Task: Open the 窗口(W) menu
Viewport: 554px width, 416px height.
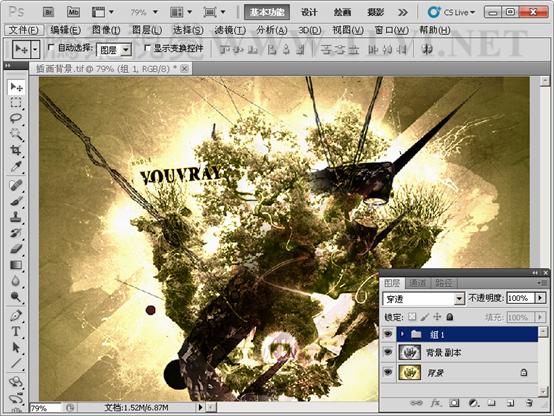Action: tap(391, 30)
